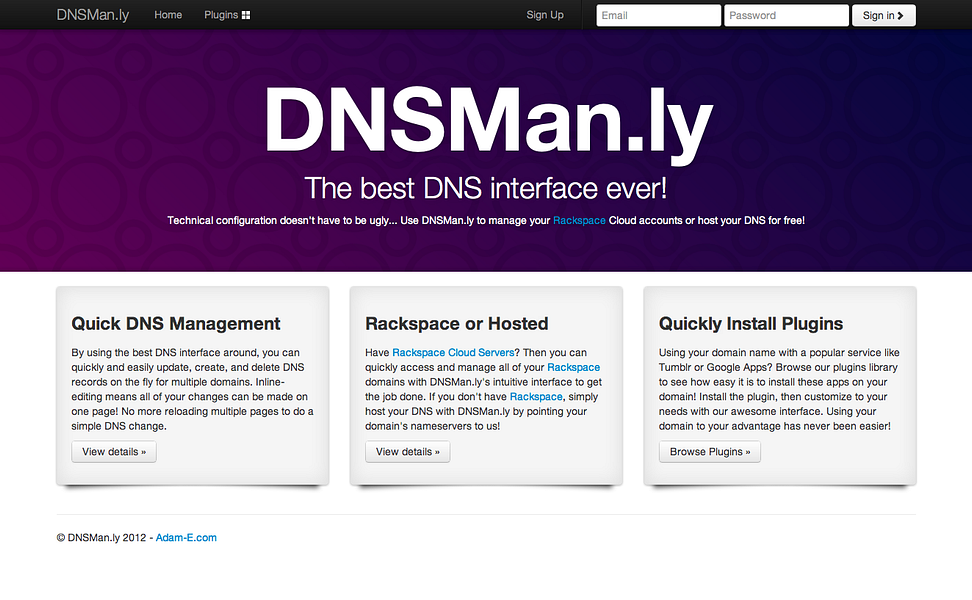Click the Quick DNS Management heading
The image size is (972, 600).
(x=175, y=324)
